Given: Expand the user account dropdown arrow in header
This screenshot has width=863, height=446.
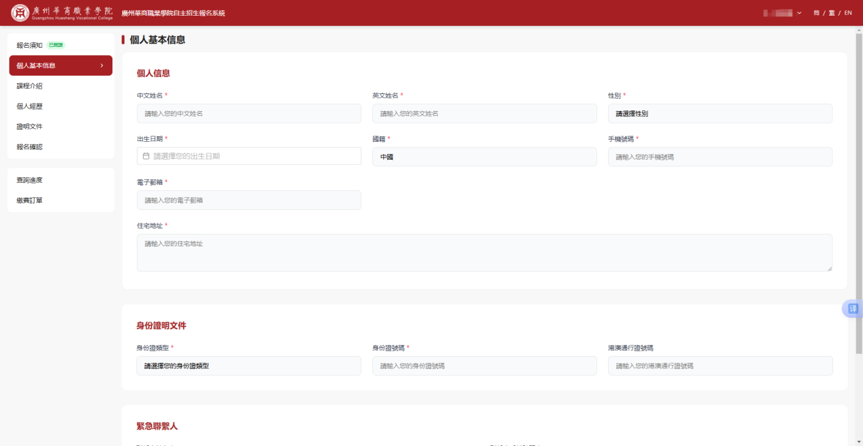Looking at the screenshot, I should click(x=799, y=13).
